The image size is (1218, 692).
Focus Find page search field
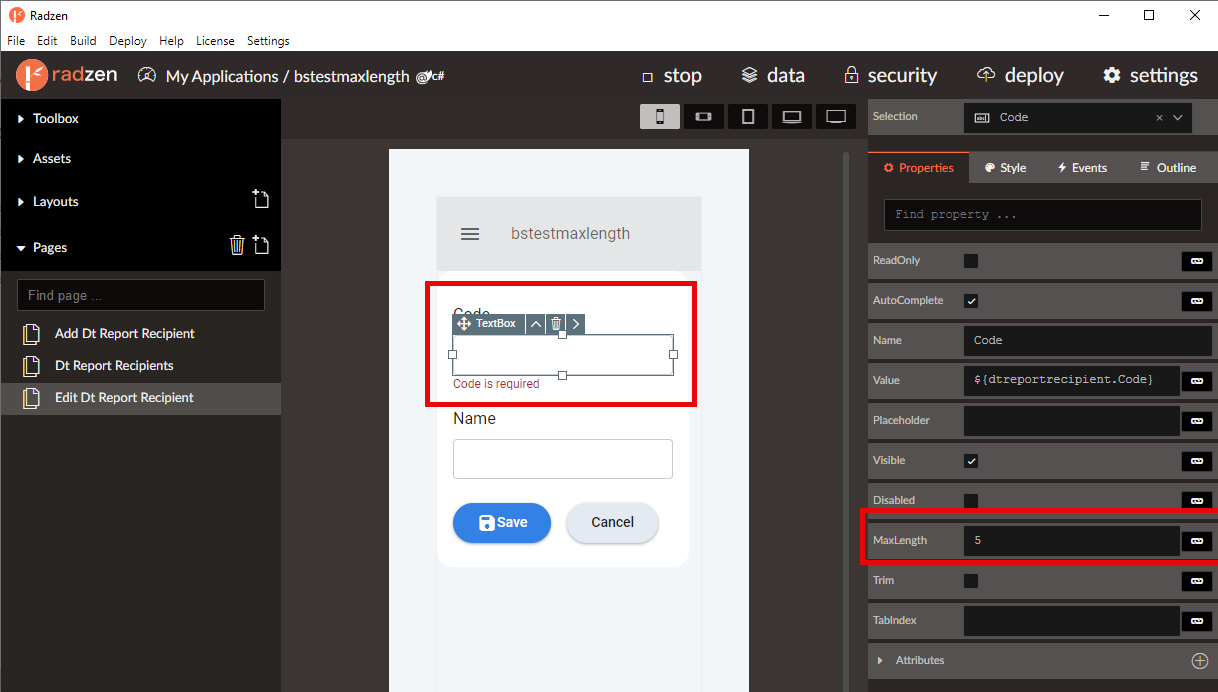coord(141,295)
